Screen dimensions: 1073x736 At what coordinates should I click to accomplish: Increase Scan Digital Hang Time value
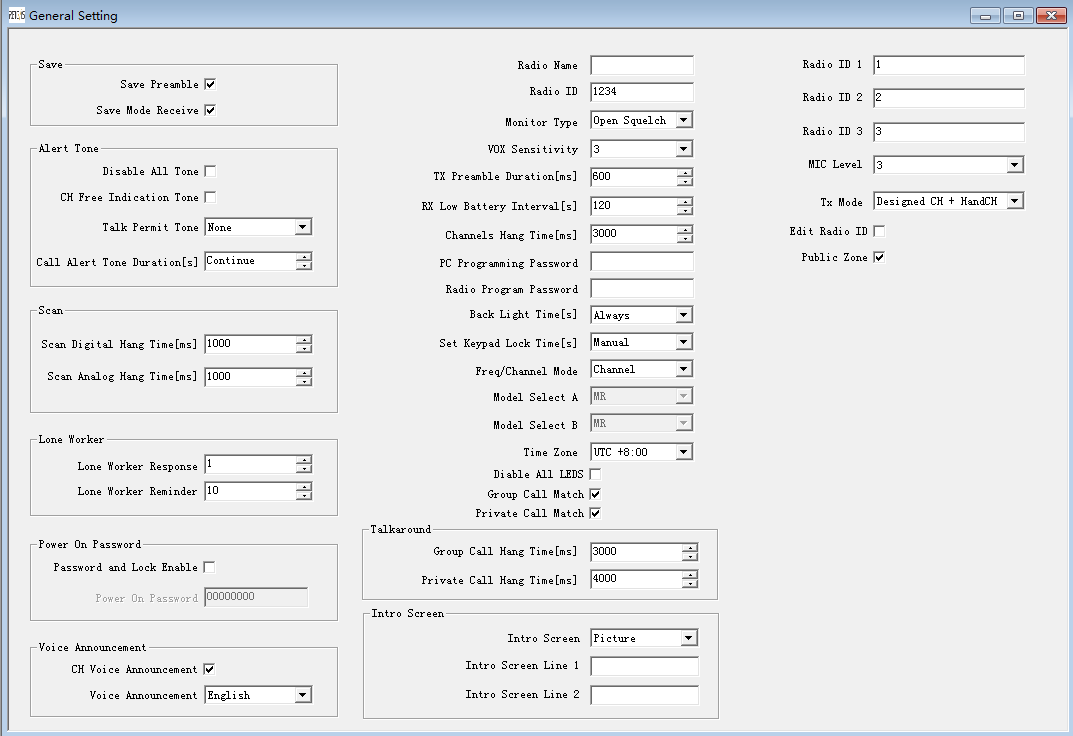[x=304, y=340]
